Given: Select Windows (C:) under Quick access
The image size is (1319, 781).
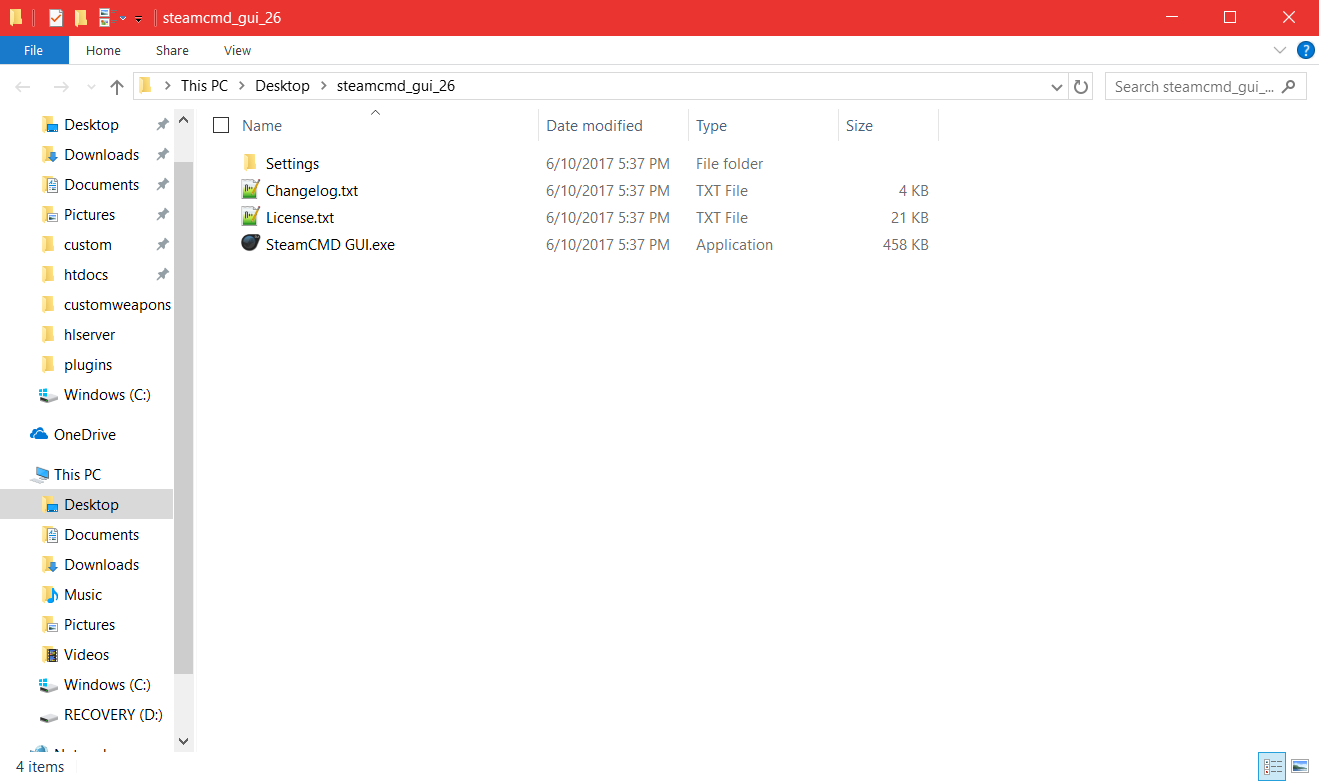Looking at the screenshot, I should tap(107, 395).
